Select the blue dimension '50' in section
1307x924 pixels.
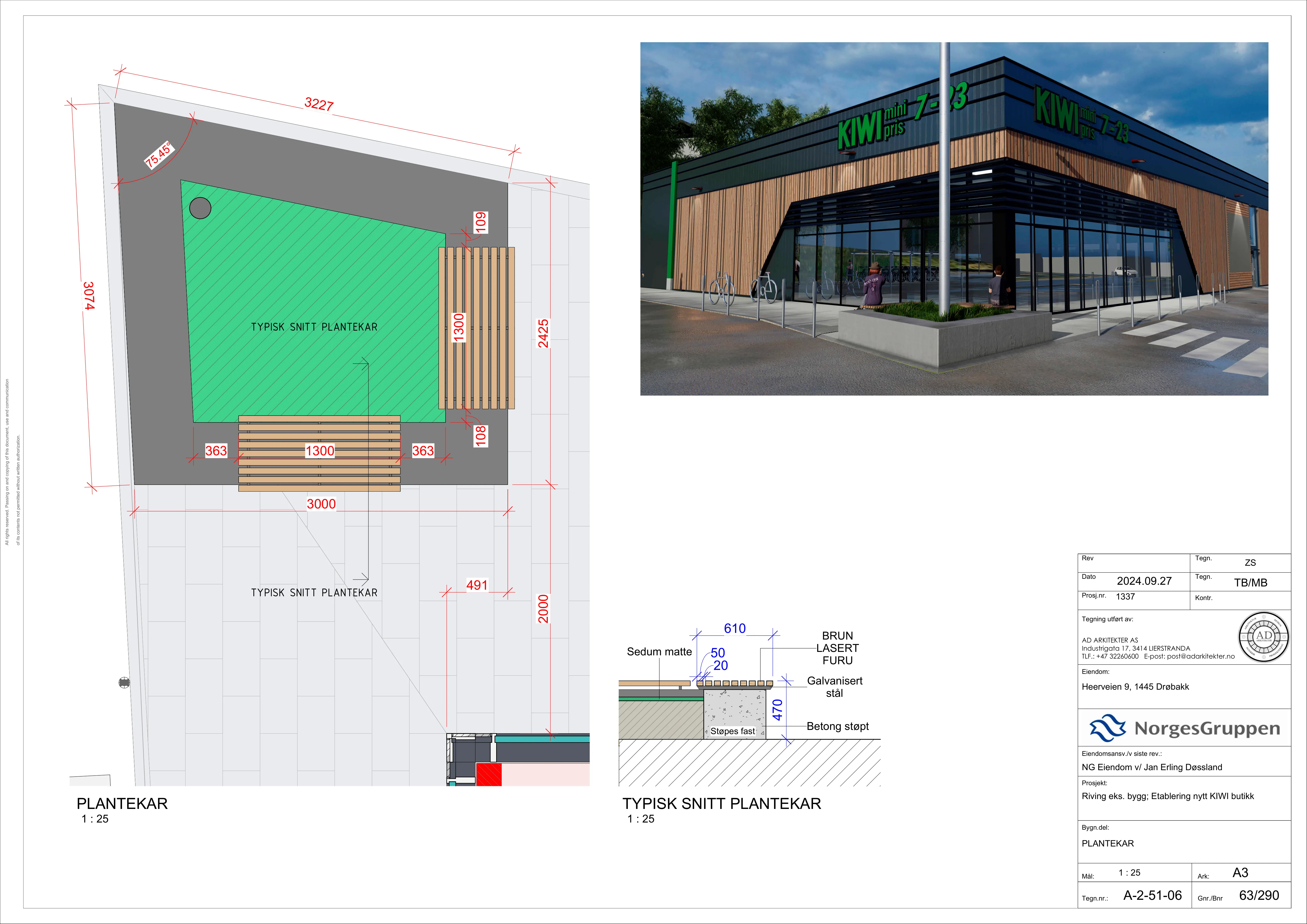(718, 653)
